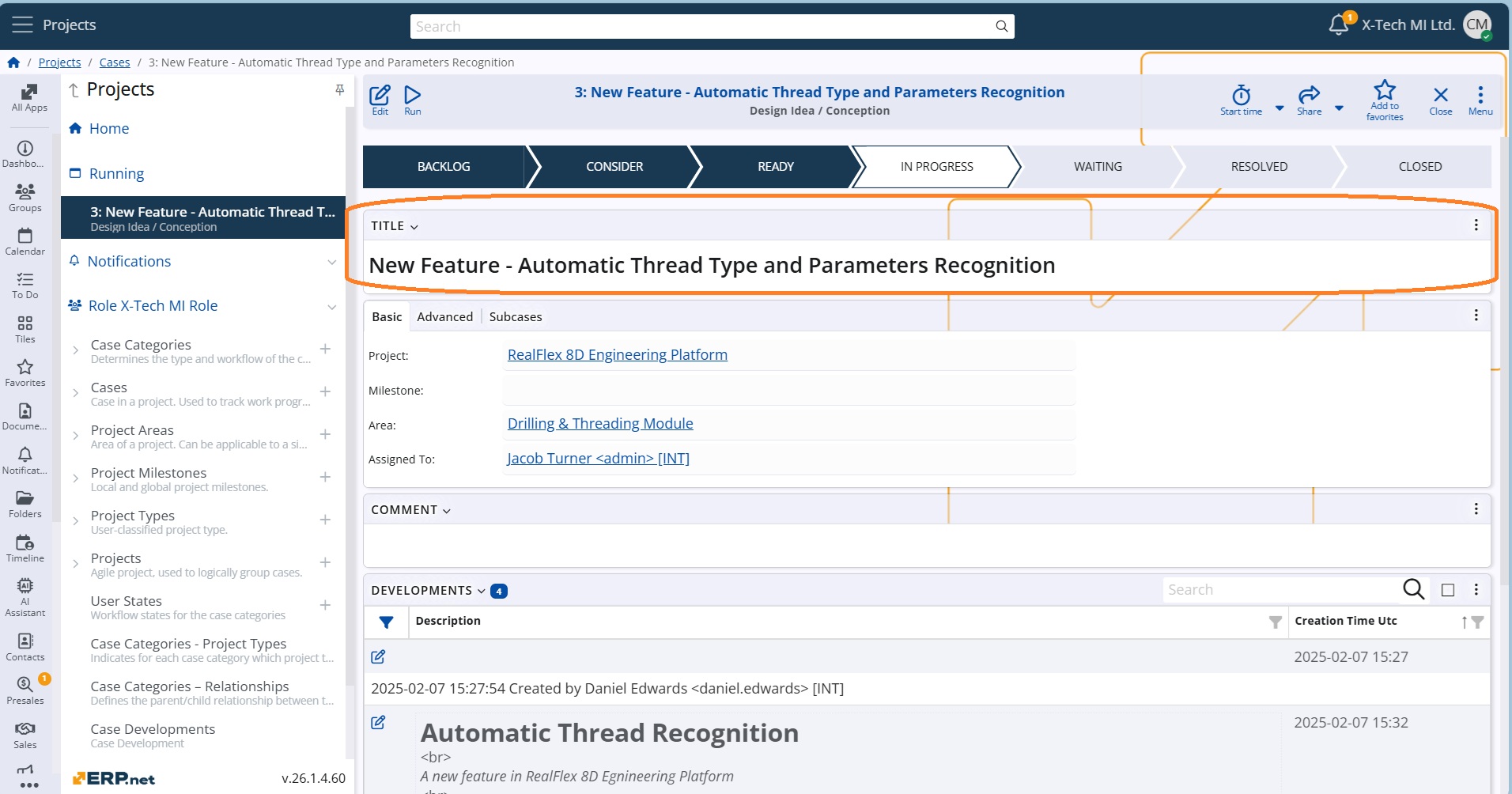
Task: Open Presales in the sidebar
Action: 25,691
